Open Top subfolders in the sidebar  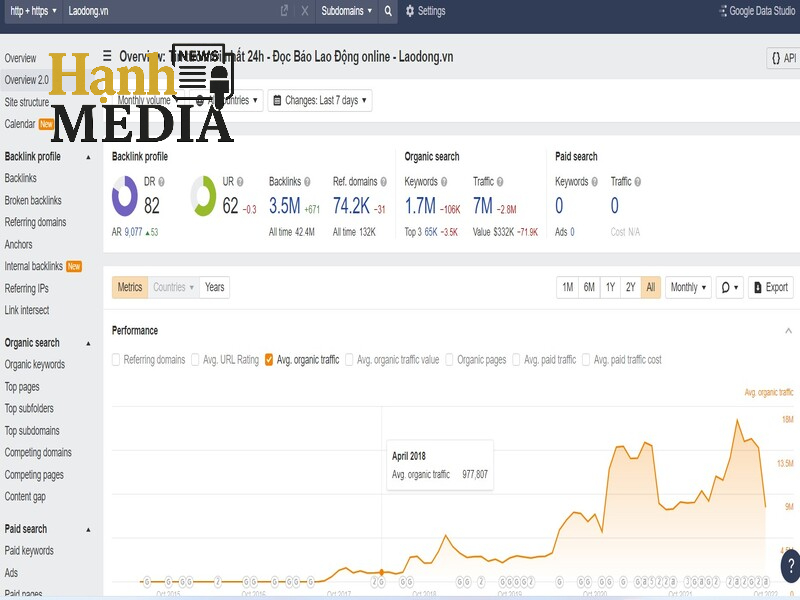point(29,409)
